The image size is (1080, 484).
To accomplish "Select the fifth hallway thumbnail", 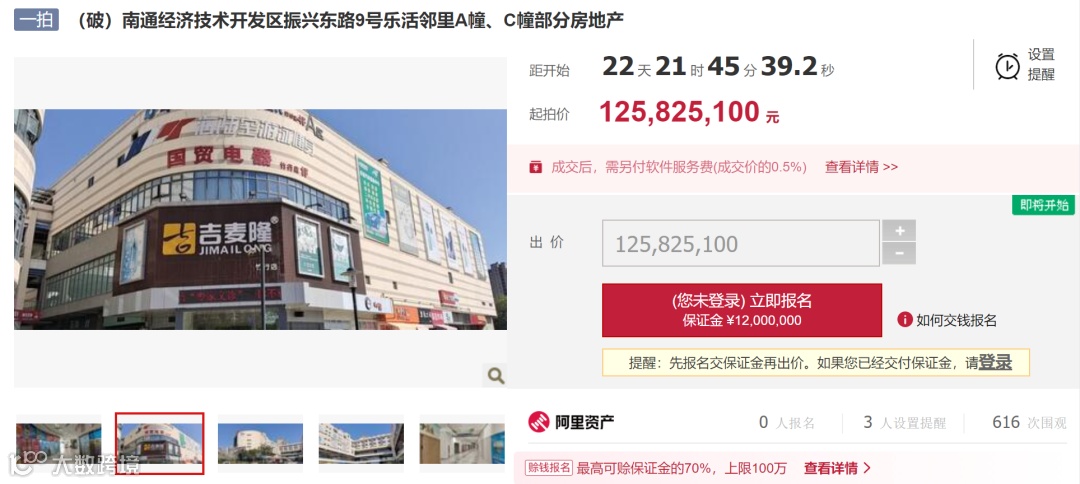I will coord(461,443).
